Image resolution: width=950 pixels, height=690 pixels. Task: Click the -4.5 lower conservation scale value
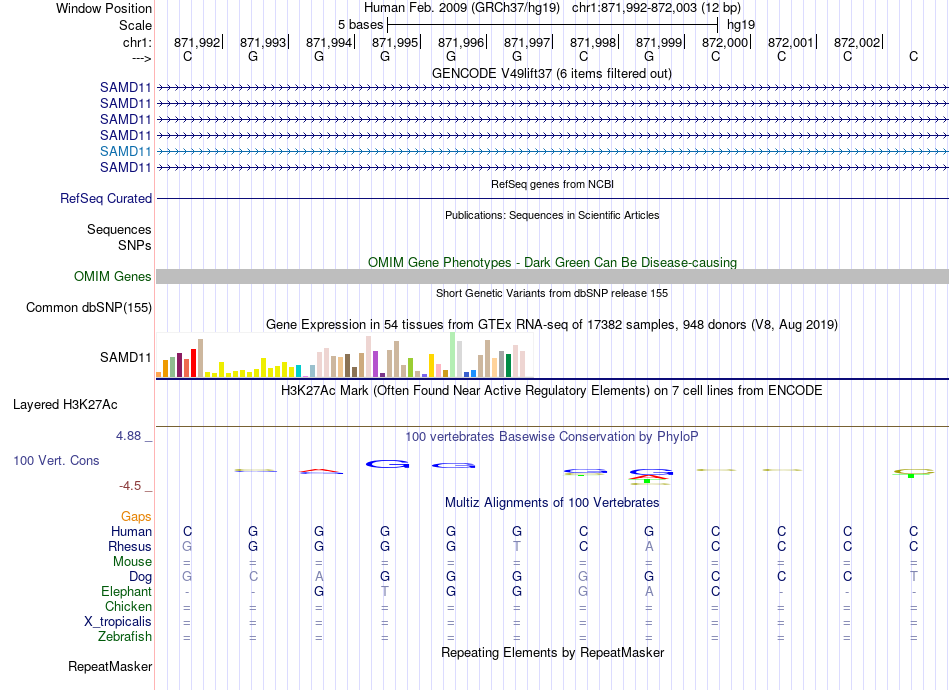130,486
